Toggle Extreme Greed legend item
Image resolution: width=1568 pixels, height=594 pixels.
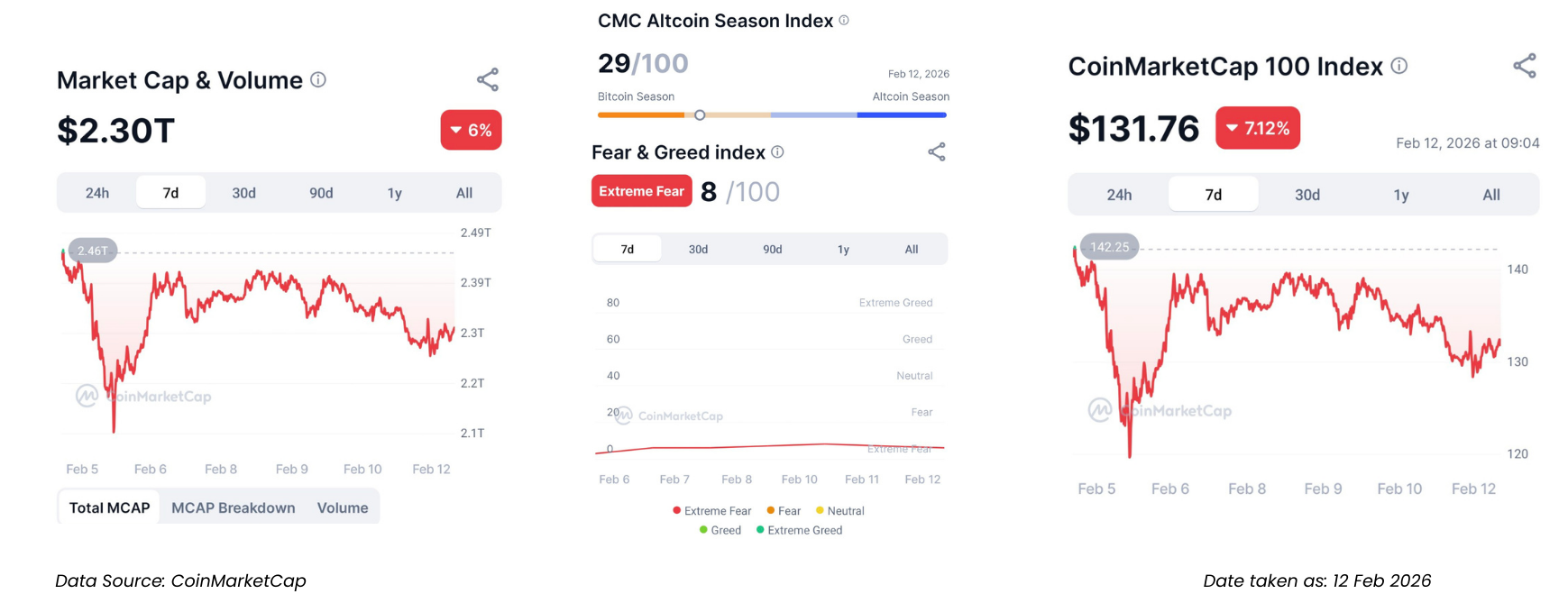click(799, 530)
